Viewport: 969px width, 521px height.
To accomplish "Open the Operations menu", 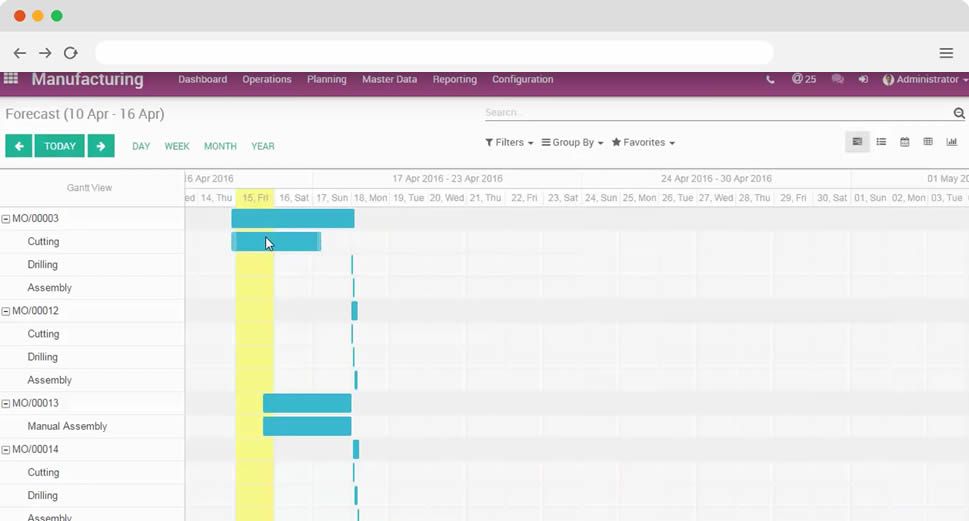I will (x=266, y=79).
